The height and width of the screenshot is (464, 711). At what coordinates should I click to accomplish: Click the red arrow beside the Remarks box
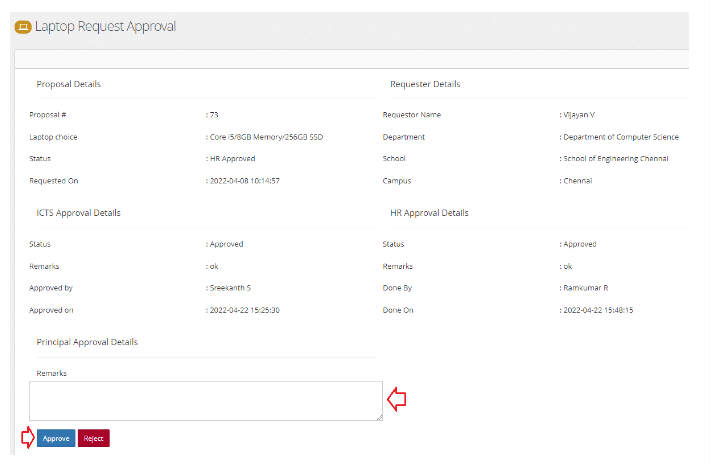[397, 399]
